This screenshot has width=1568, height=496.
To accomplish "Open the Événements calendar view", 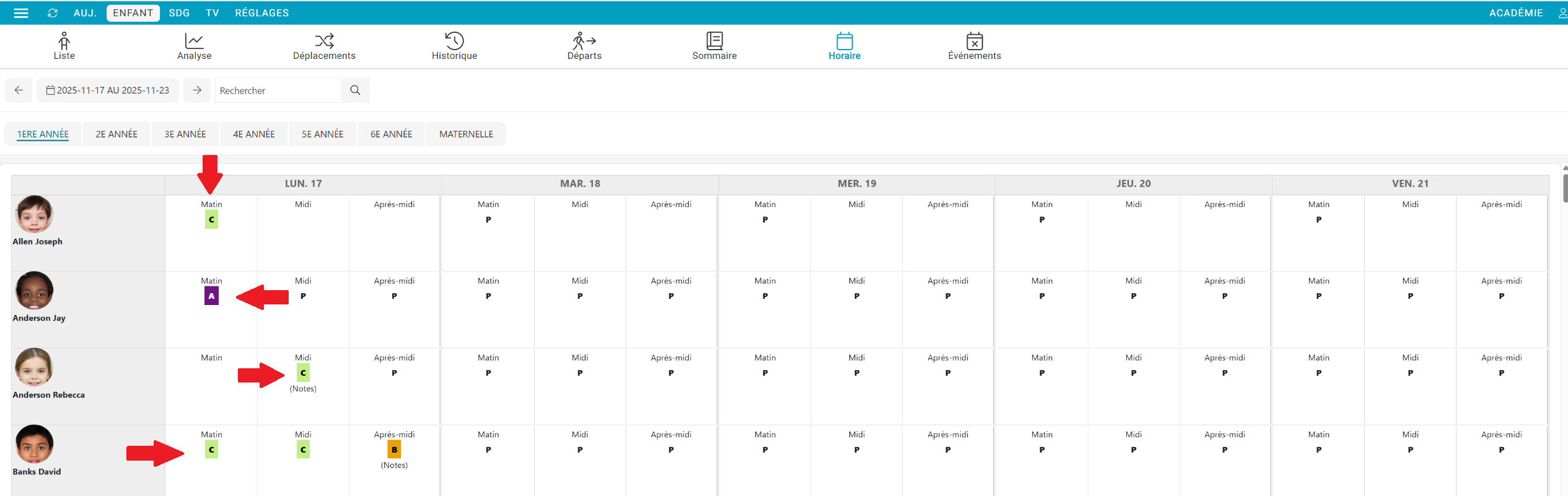I will point(974,46).
